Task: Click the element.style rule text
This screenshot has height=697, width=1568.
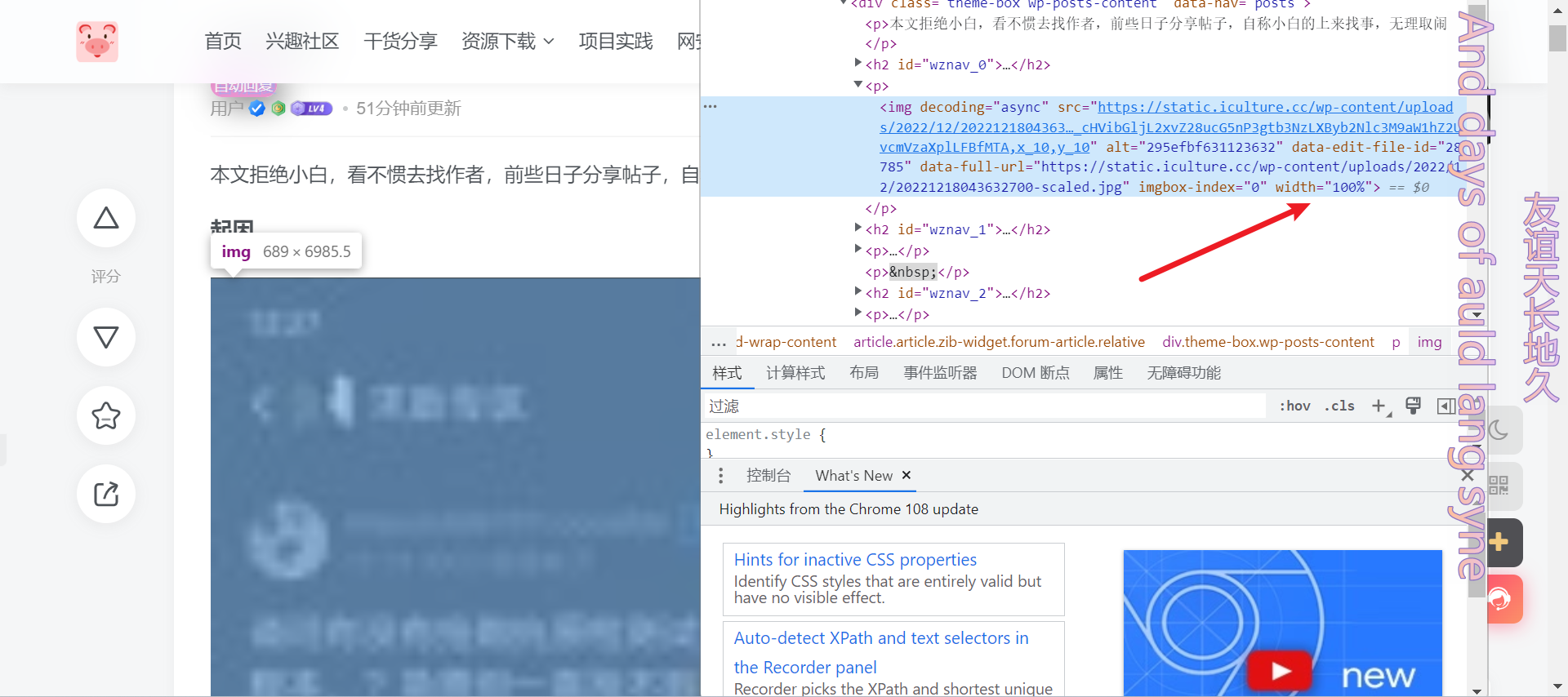Action: 766,434
